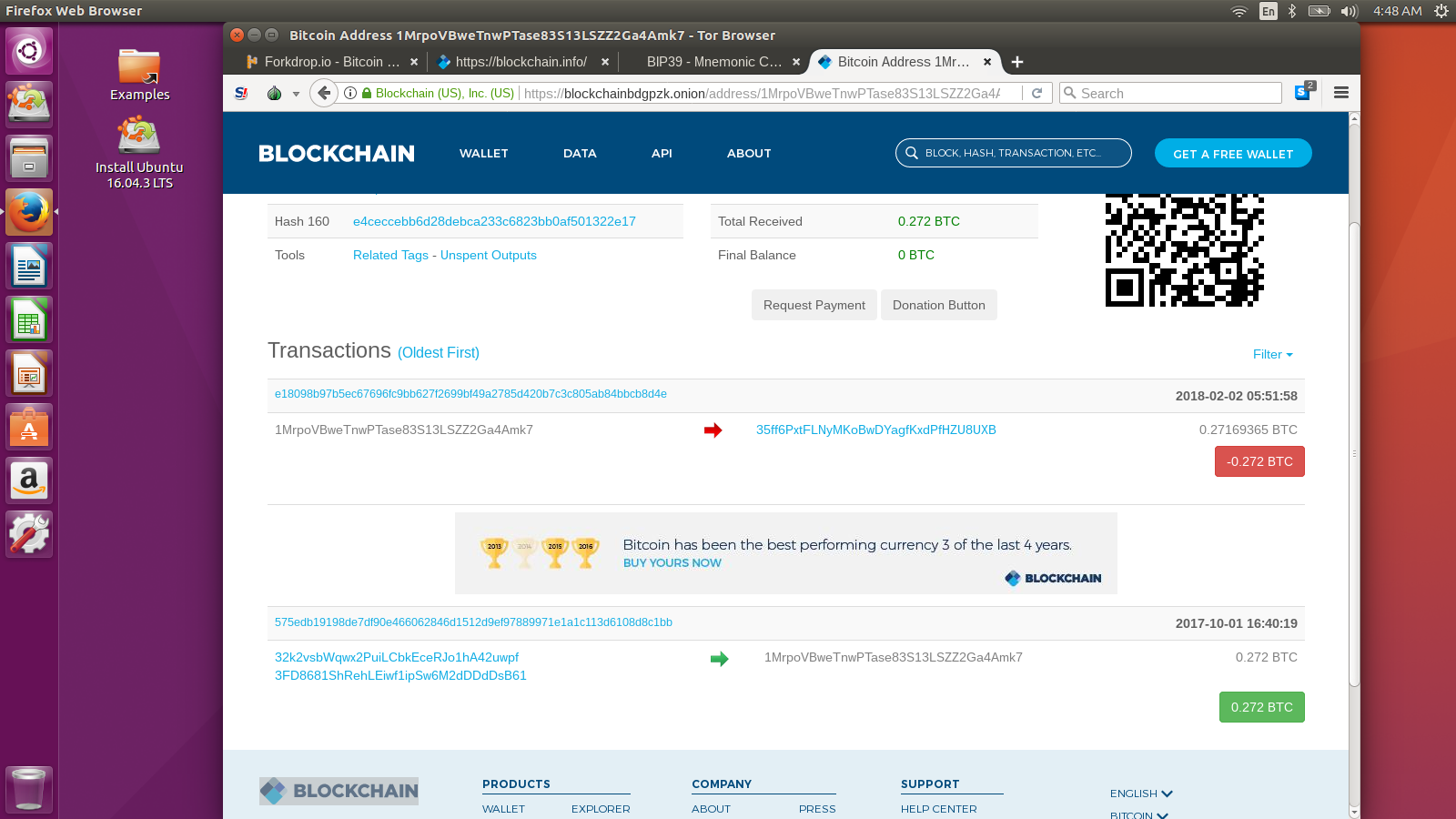This screenshot has width=1456, height=819.
Task: Click Install Ubuntu 16.04.3 LTS desktop icon
Action: [x=139, y=153]
